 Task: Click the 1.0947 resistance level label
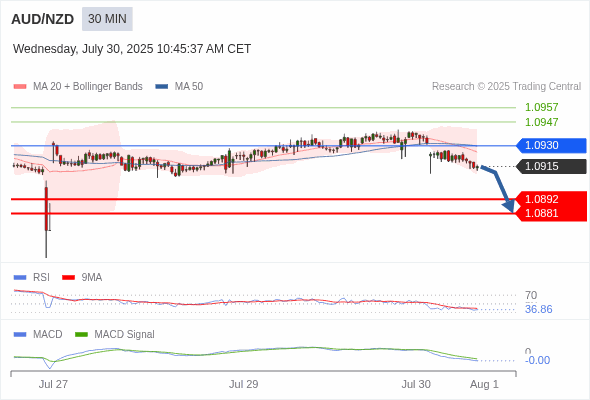(541, 122)
